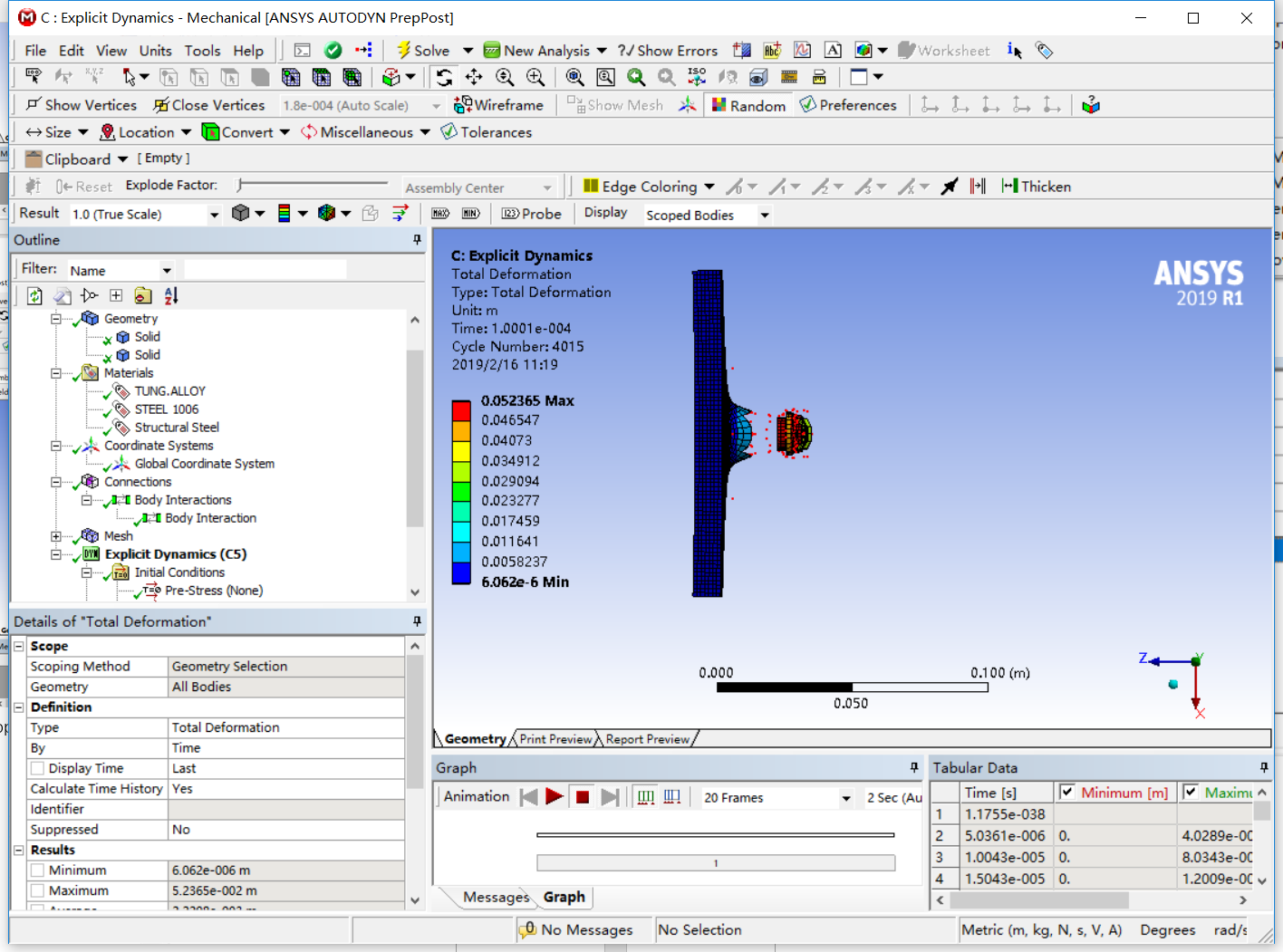Image resolution: width=1283 pixels, height=952 pixels.
Task: Open the Scoped Bodies dropdown
Action: tap(765, 215)
